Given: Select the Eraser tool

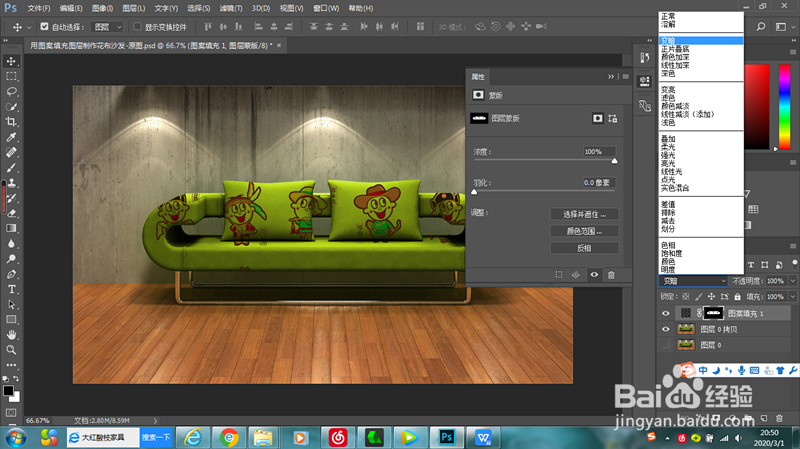Looking at the screenshot, I should pos(11,213).
